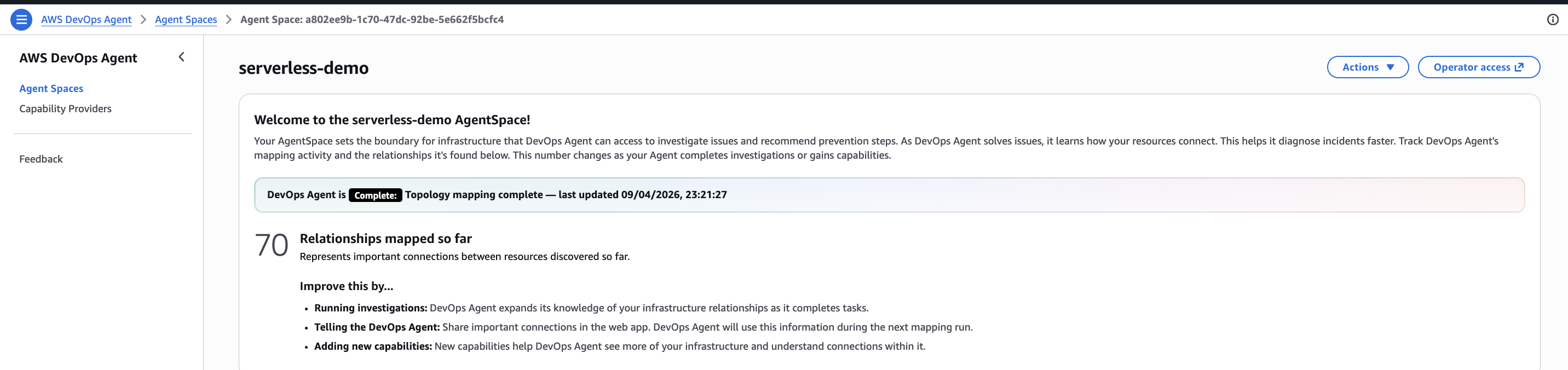Click the serverless-demo page title
The height and width of the screenshot is (370, 1568).
[x=303, y=68]
